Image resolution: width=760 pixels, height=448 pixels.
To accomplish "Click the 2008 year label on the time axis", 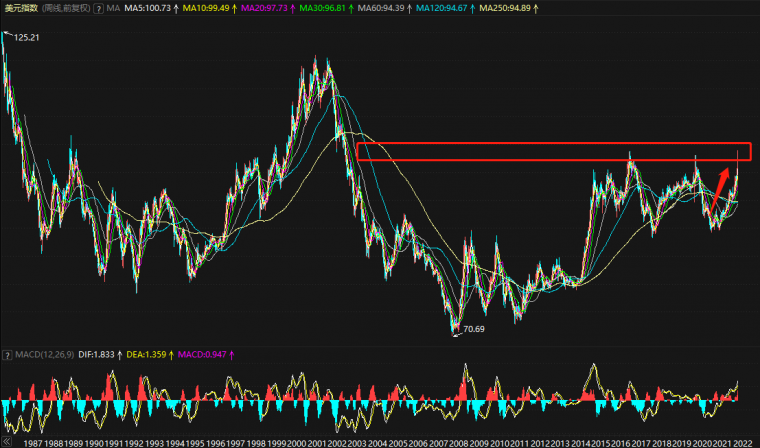I will (x=459, y=443).
